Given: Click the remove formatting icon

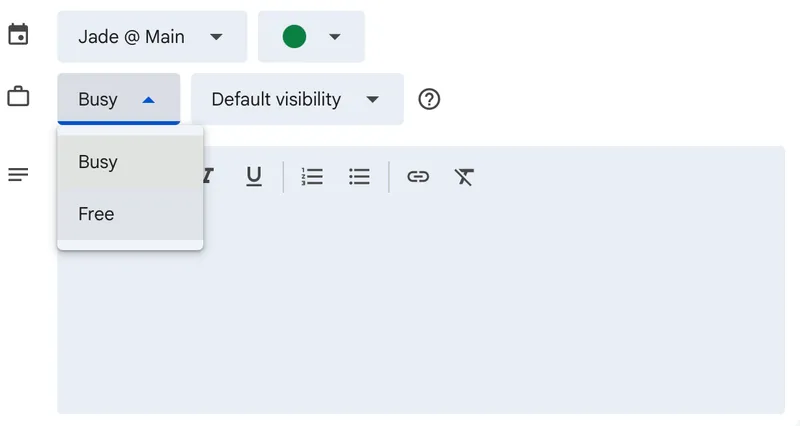Looking at the screenshot, I should 464,177.
